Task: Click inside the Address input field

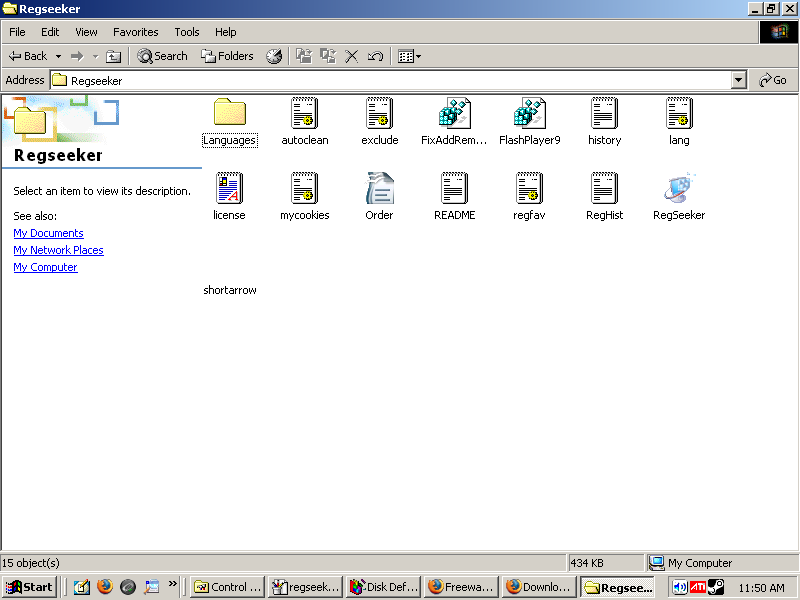Action: pyautogui.click(x=400, y=80)
